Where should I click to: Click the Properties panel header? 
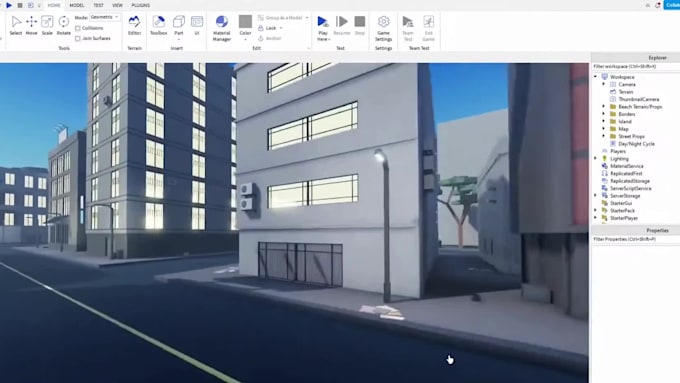[x=636, y=230]
